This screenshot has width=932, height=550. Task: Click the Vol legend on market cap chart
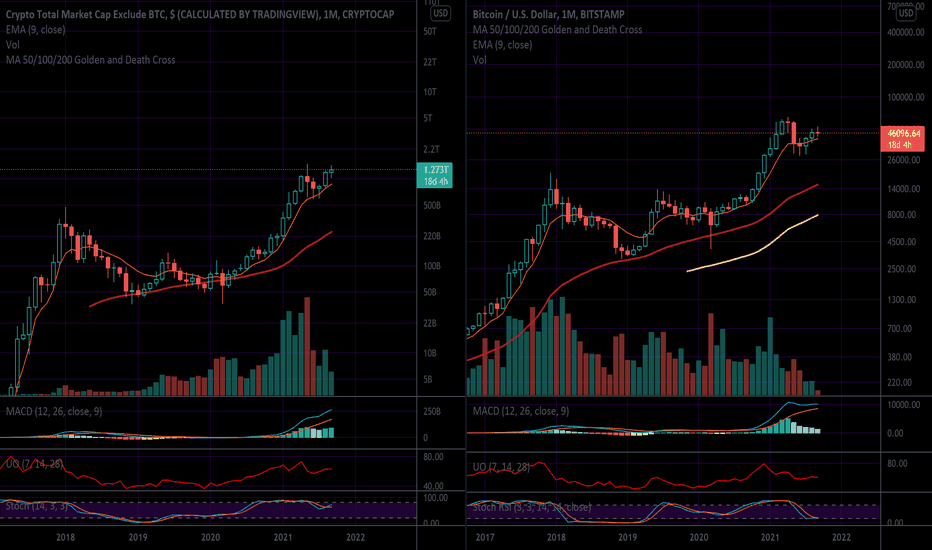coord(12,45)
